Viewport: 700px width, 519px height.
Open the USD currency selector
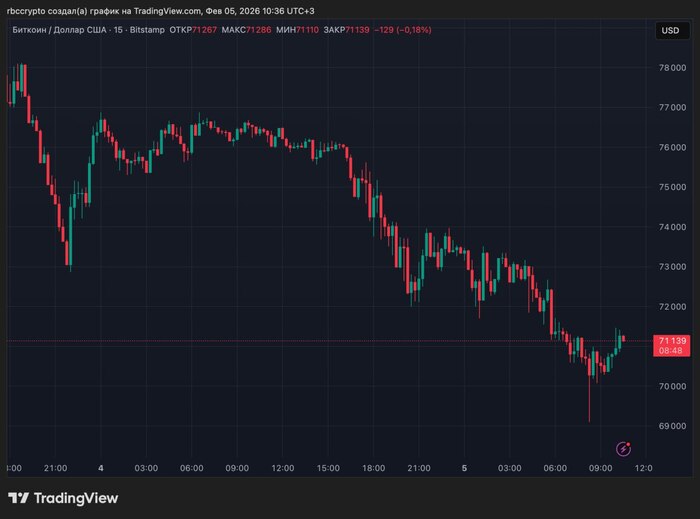tap(669, 31)
